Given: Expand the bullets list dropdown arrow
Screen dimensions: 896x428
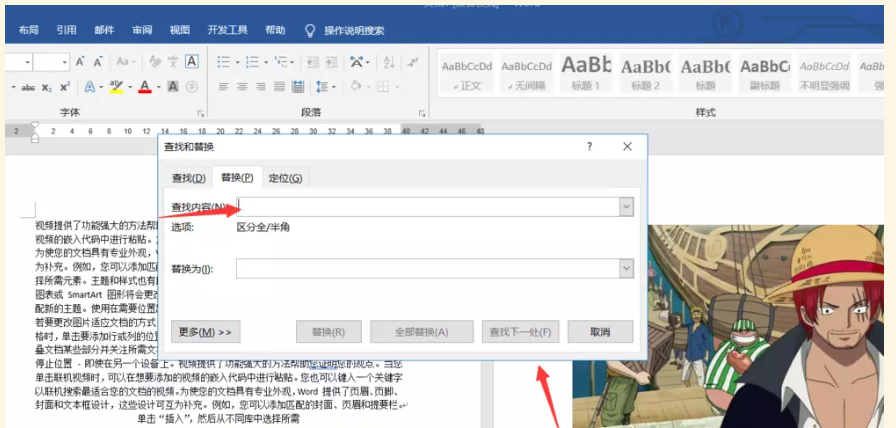Looking at the screenshot, I should [238, 62].
